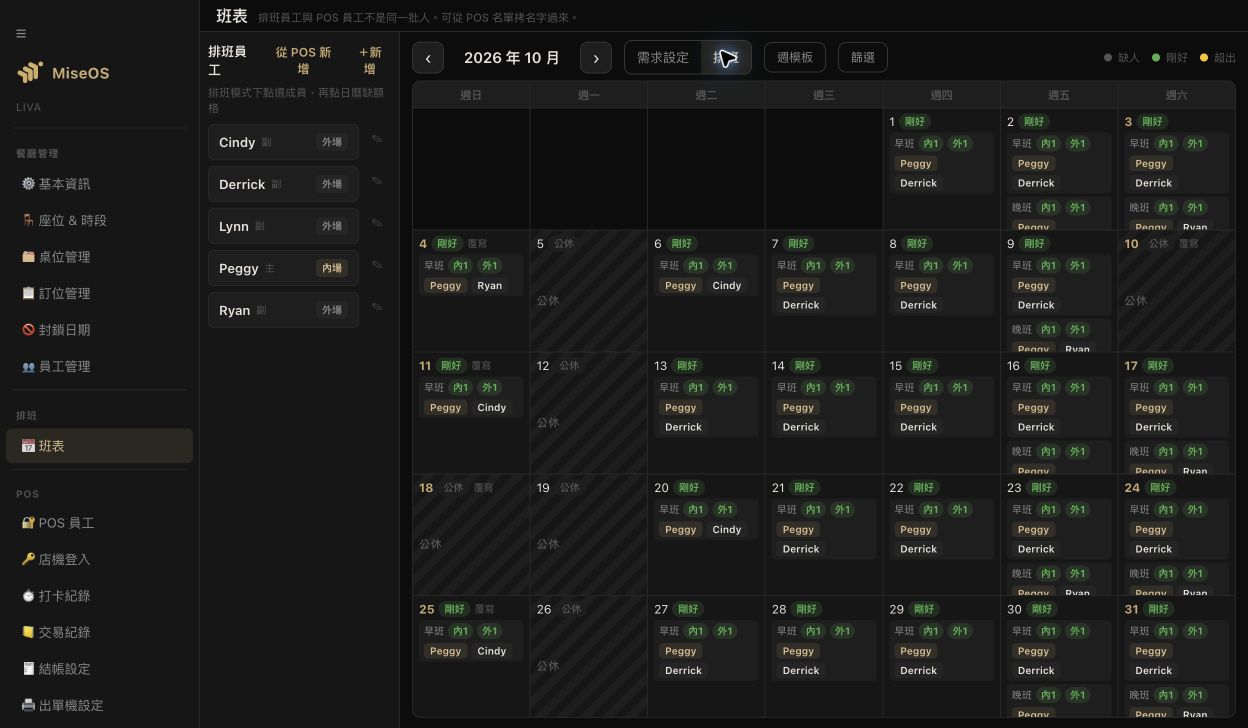Image resolution: width=1248 pixels, height=728 pixels.
Task: Click the 2026 年 10 月 month title
Action: [x=512, y=58]
